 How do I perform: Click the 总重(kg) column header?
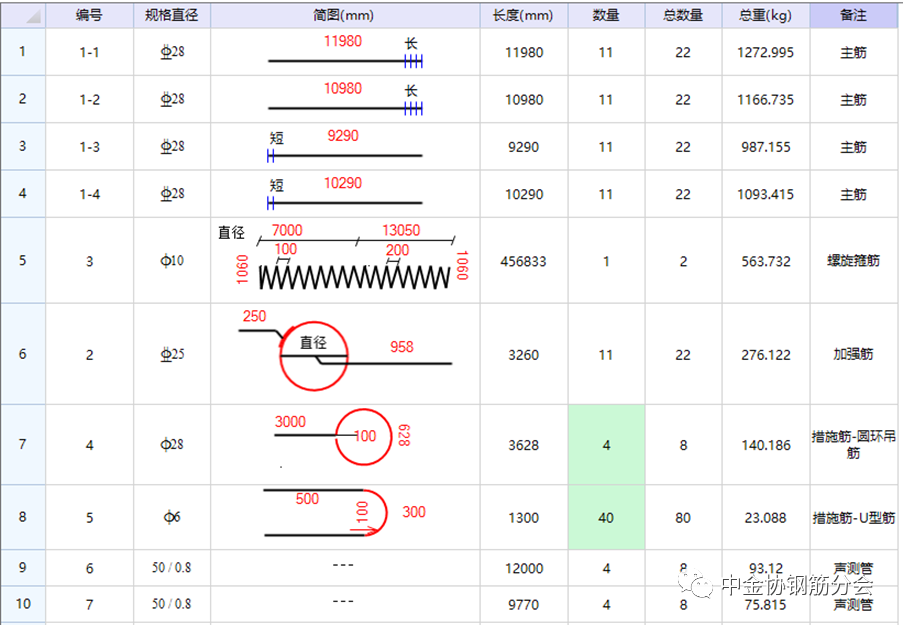click(765, 16)
